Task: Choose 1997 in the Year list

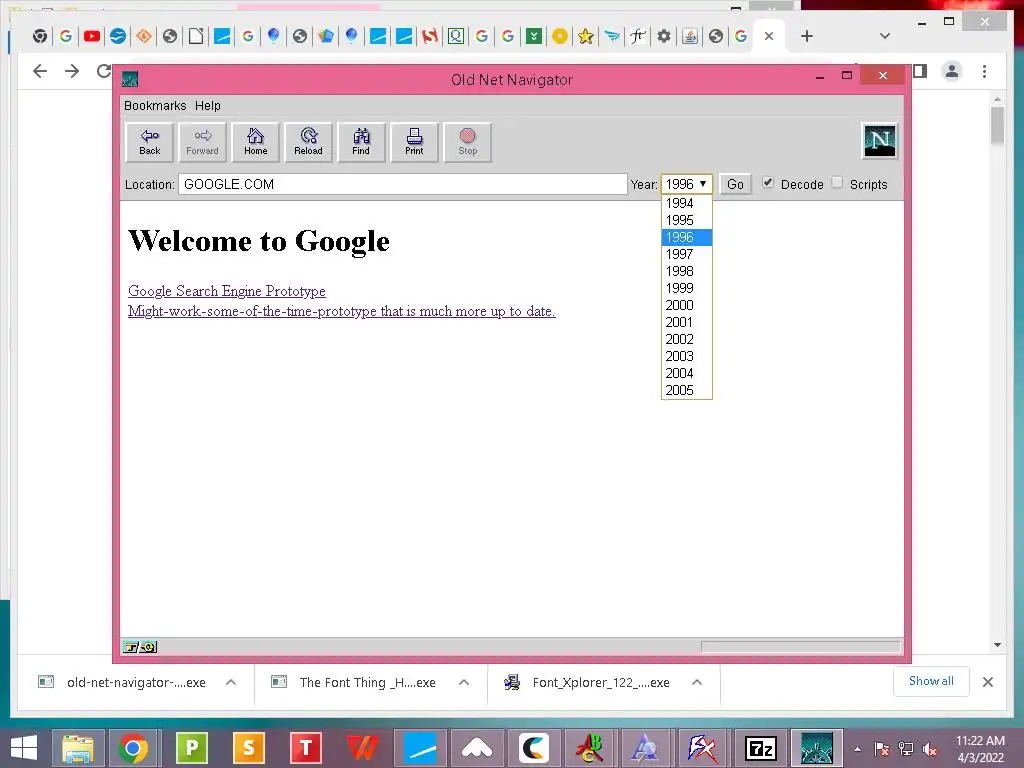Action: (x=686, y=254)
